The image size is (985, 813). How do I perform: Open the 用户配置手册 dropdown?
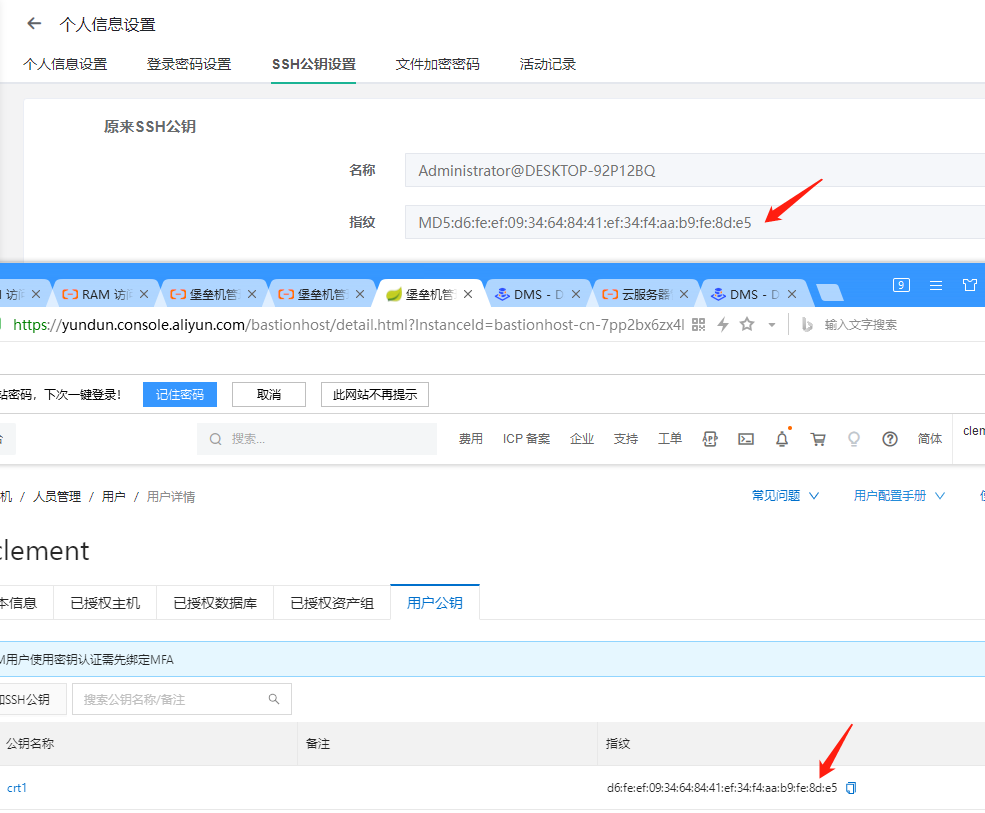click(897, 495)
